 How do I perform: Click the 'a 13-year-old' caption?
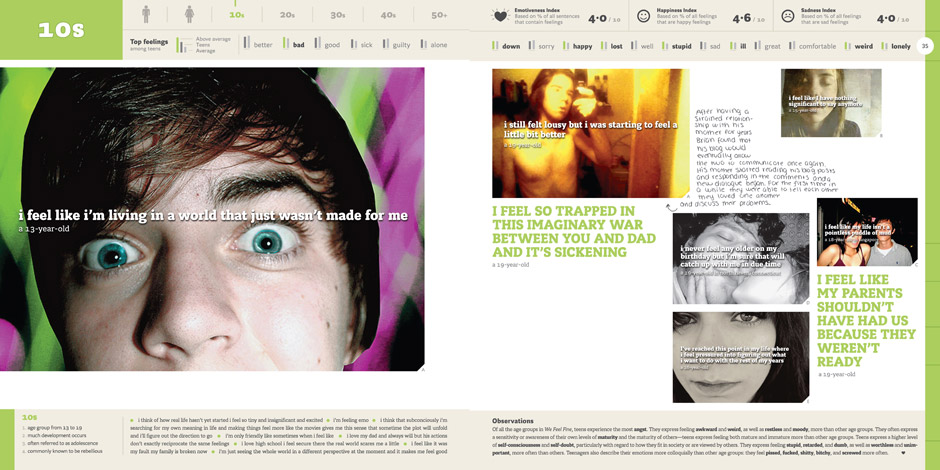pos(44,229)
